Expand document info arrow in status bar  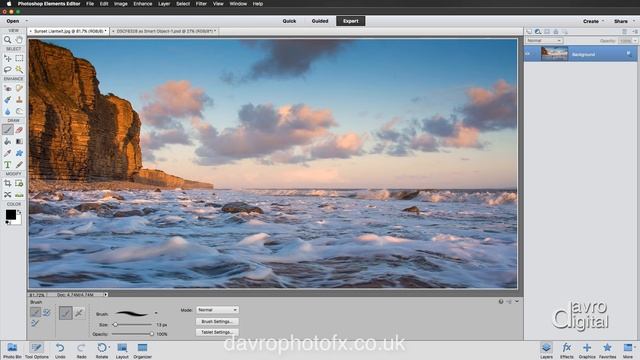point(106,294)
